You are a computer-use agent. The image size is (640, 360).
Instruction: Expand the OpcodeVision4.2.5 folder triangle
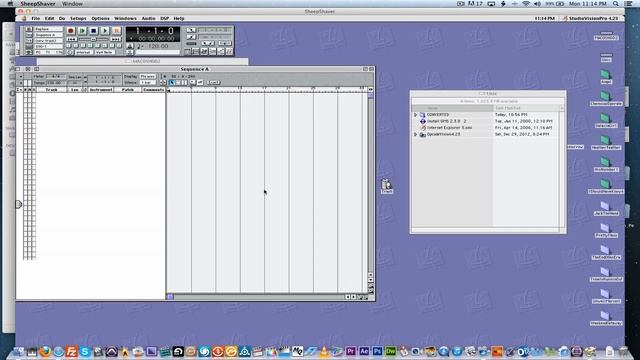click(x=416, y=134)
